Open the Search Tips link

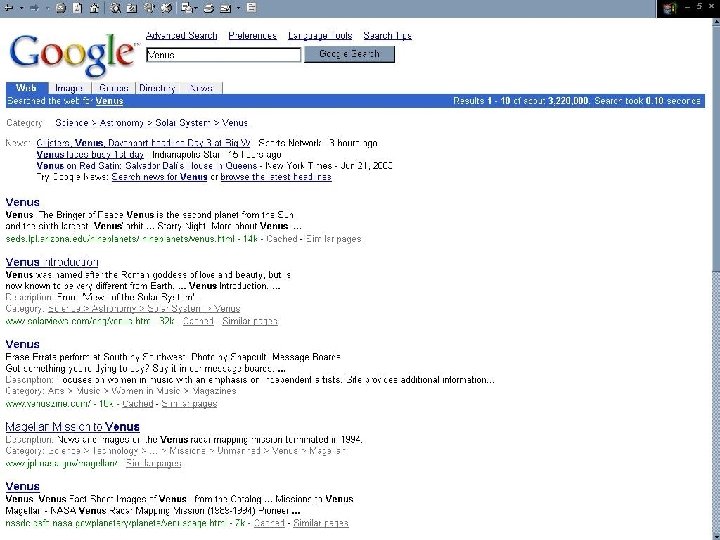[x=388, y=35]
